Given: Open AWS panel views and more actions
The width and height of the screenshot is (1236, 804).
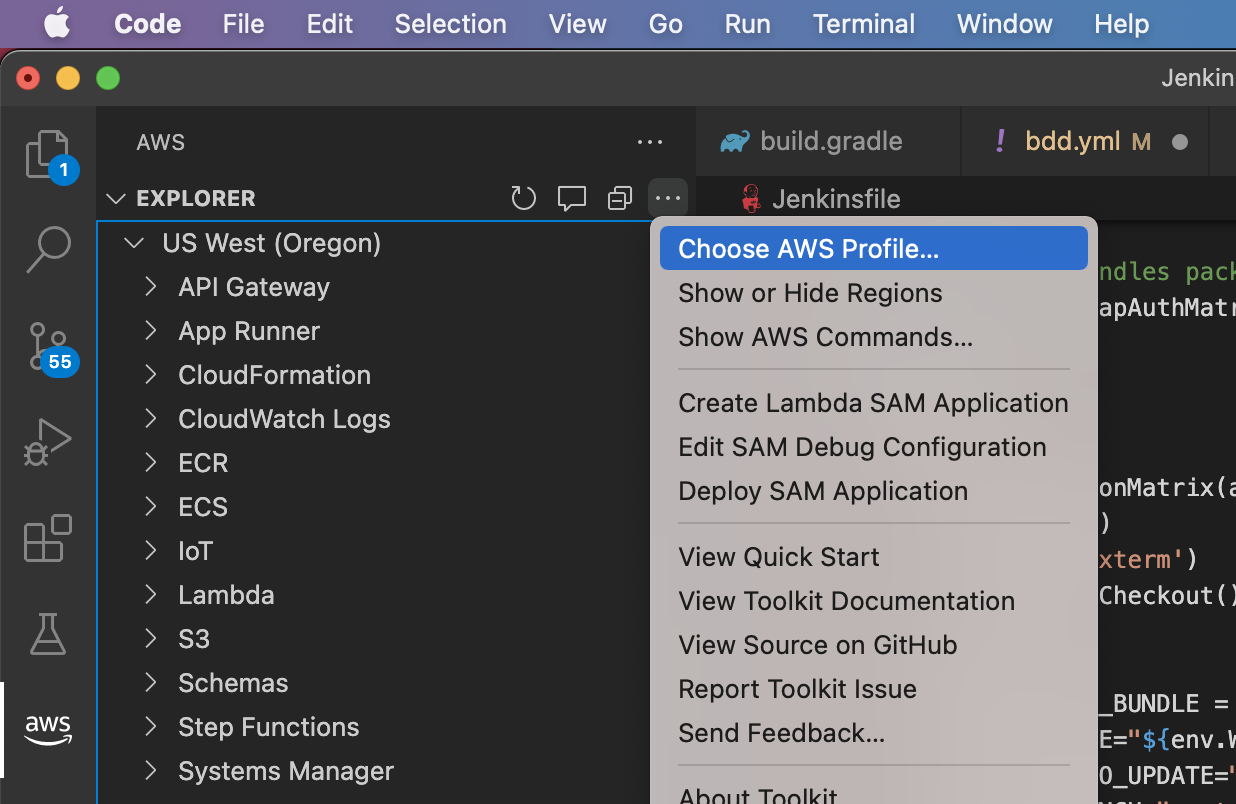Looking at the screenshot, I should 650,142.
